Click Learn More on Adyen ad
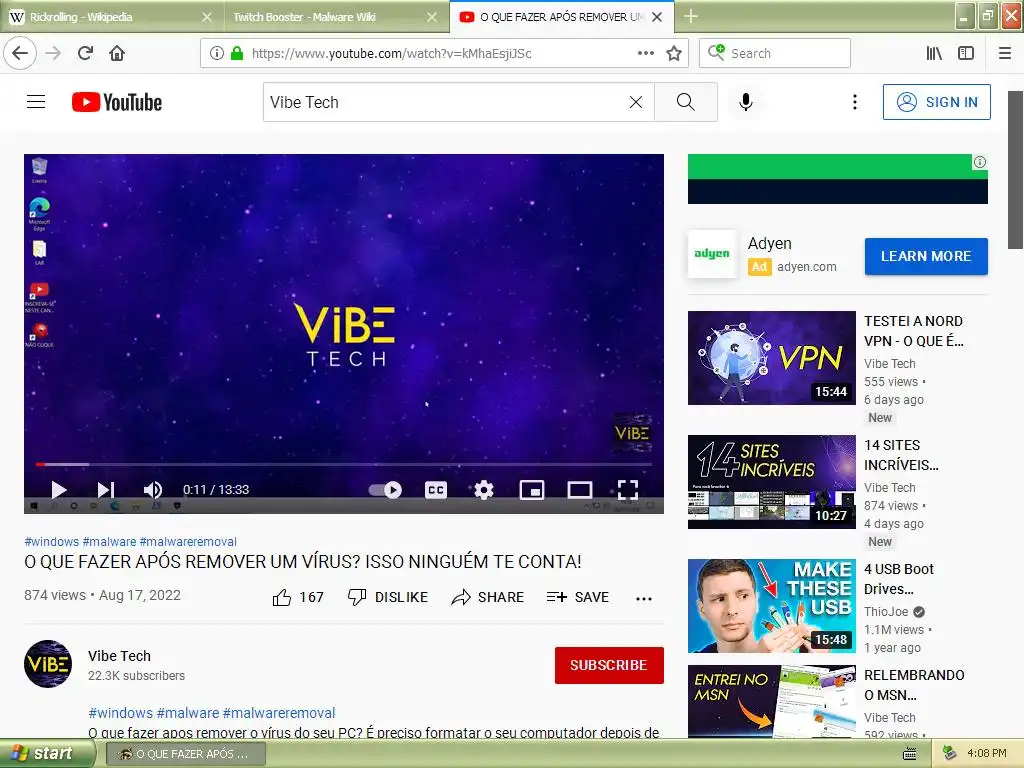 coord(926,256)
